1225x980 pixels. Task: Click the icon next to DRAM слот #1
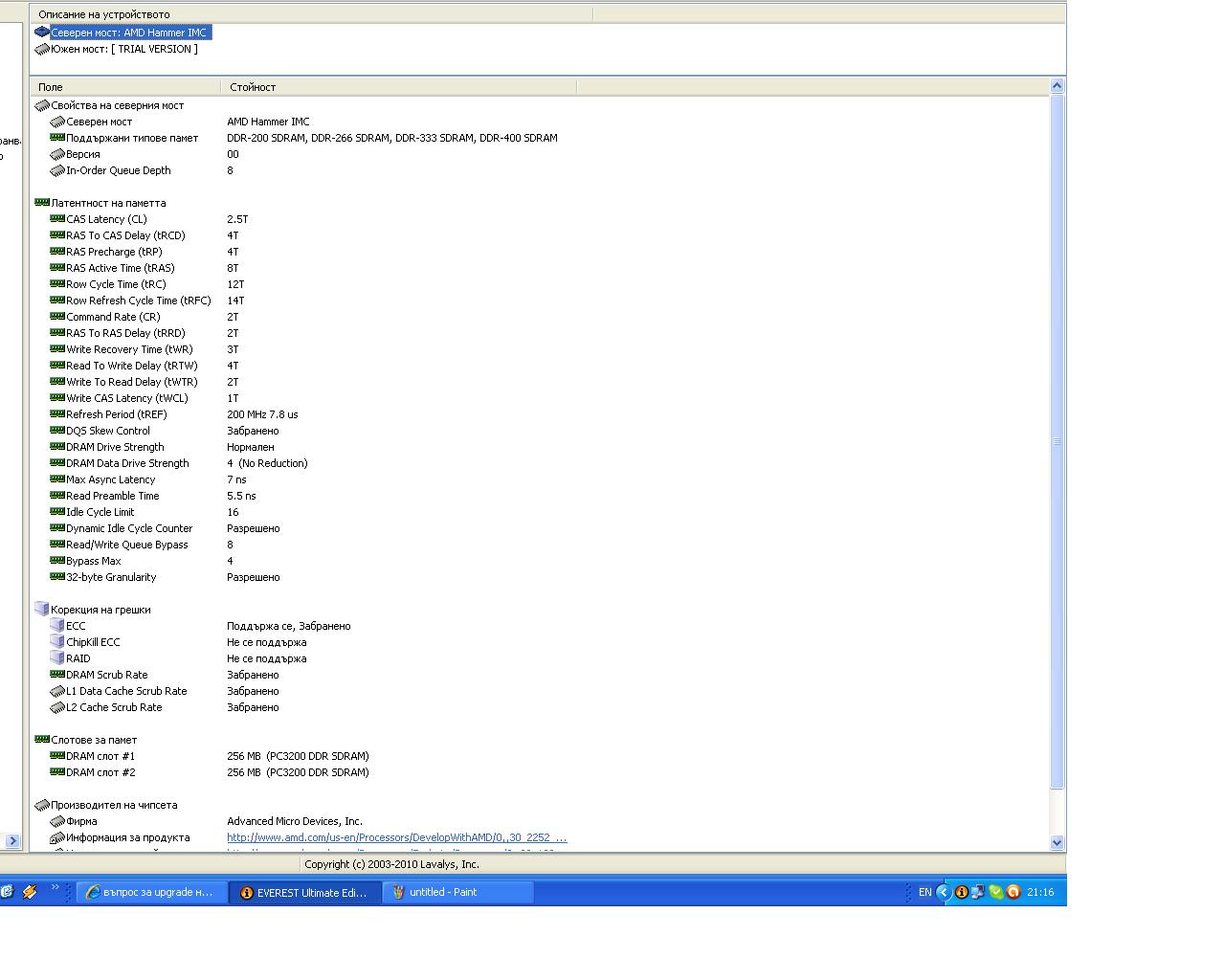click(x=57, y=756)
